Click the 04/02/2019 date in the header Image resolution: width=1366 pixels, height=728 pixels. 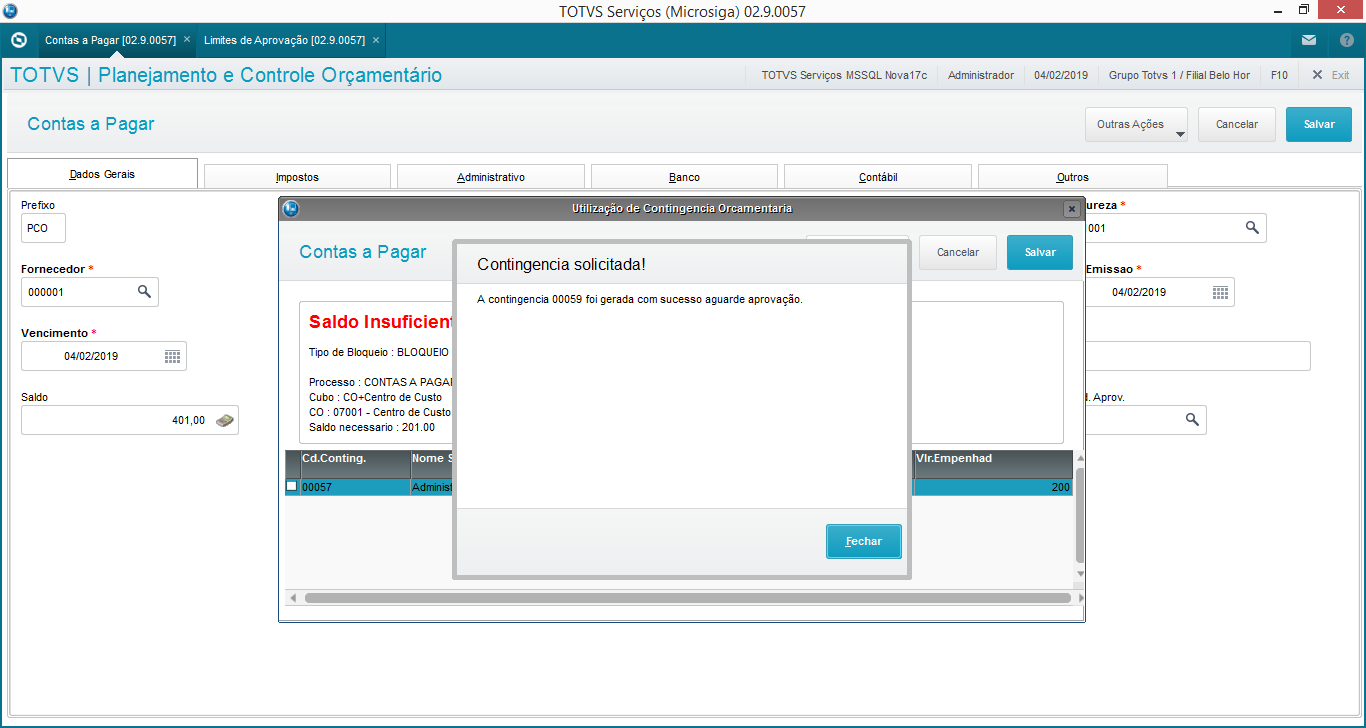point(1061,75)
